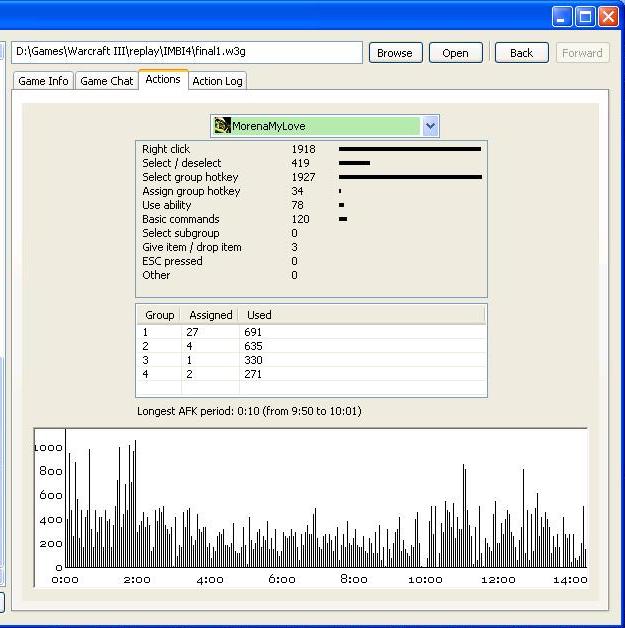Image resolution: width=625 pixels, height=628 pixels.
Task: Click the 10:00 mark on the timeline
Action: (x=426, y=579)
